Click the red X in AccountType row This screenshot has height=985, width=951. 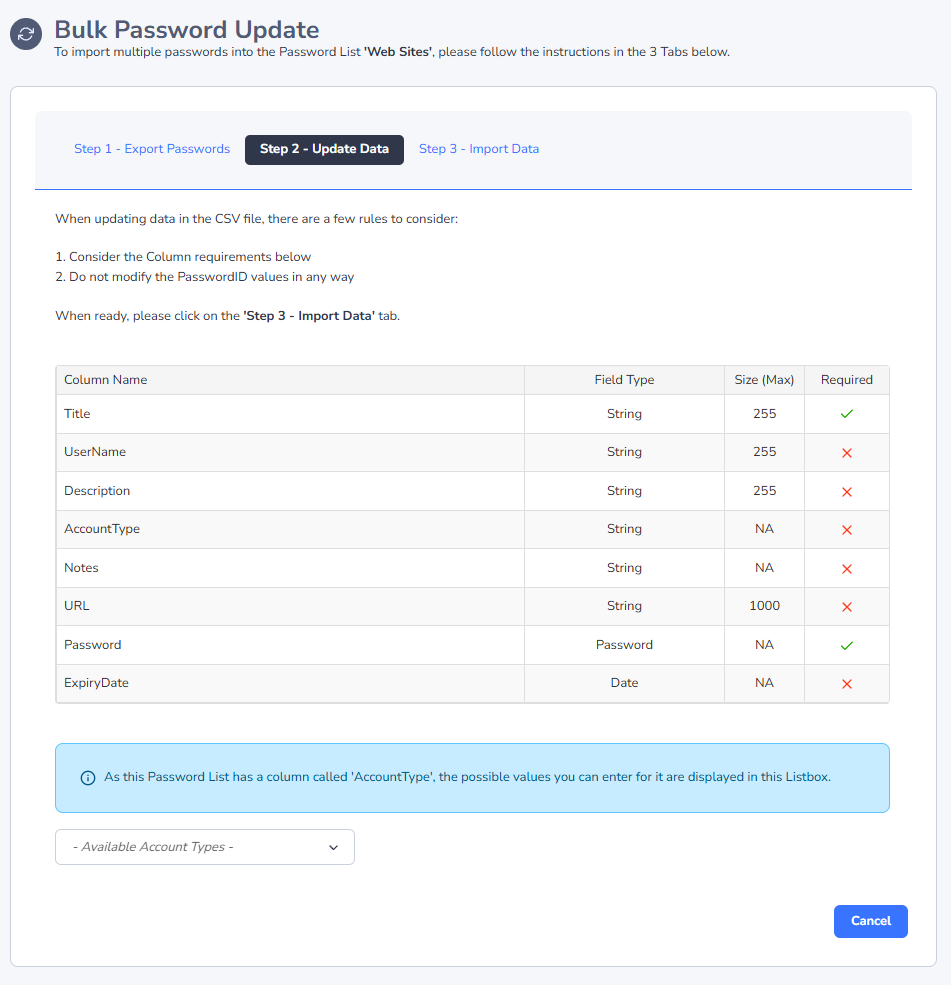click(x=846, y=530)
